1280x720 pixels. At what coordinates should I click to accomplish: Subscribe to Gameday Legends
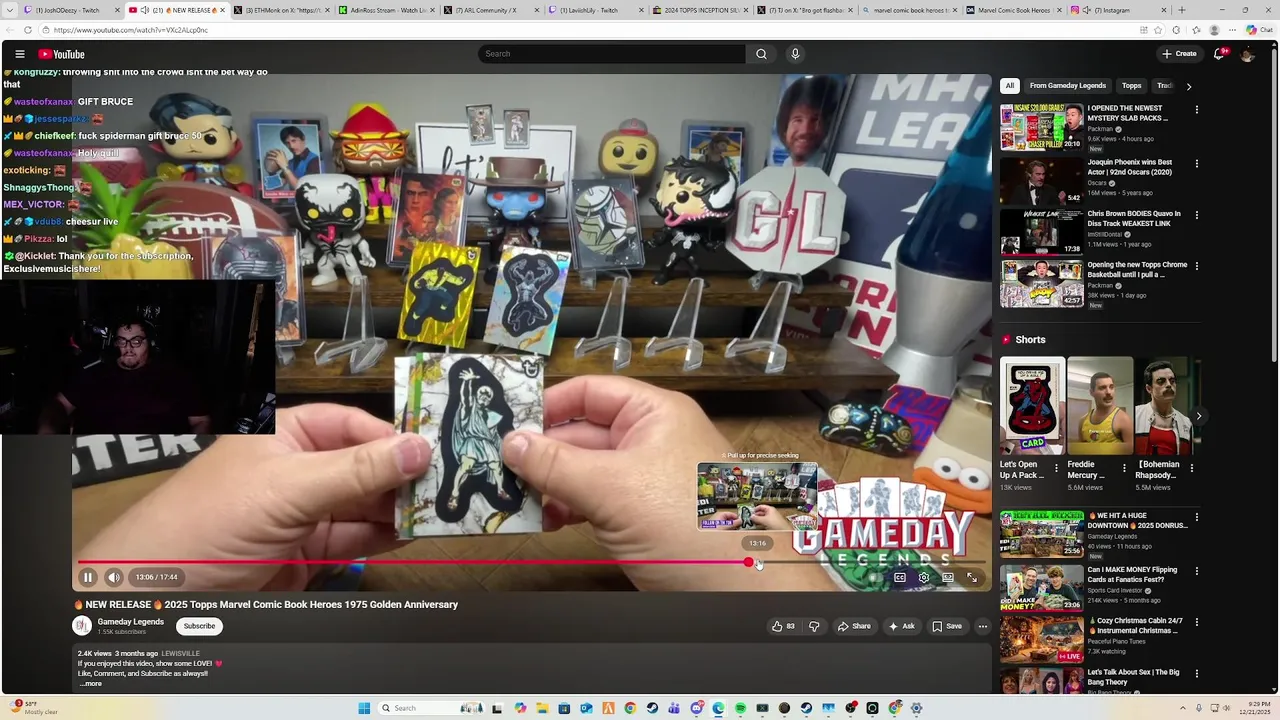click(x=199, y=626)
